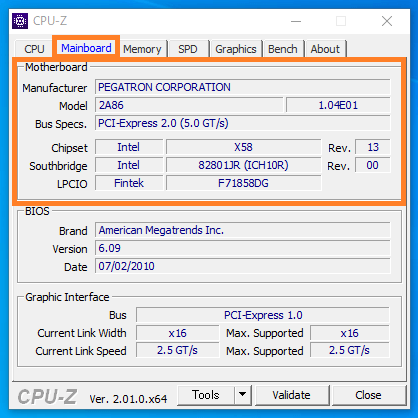Open the Memory tab
Viewport: 418px width, 418px height.
pos(142,49)
